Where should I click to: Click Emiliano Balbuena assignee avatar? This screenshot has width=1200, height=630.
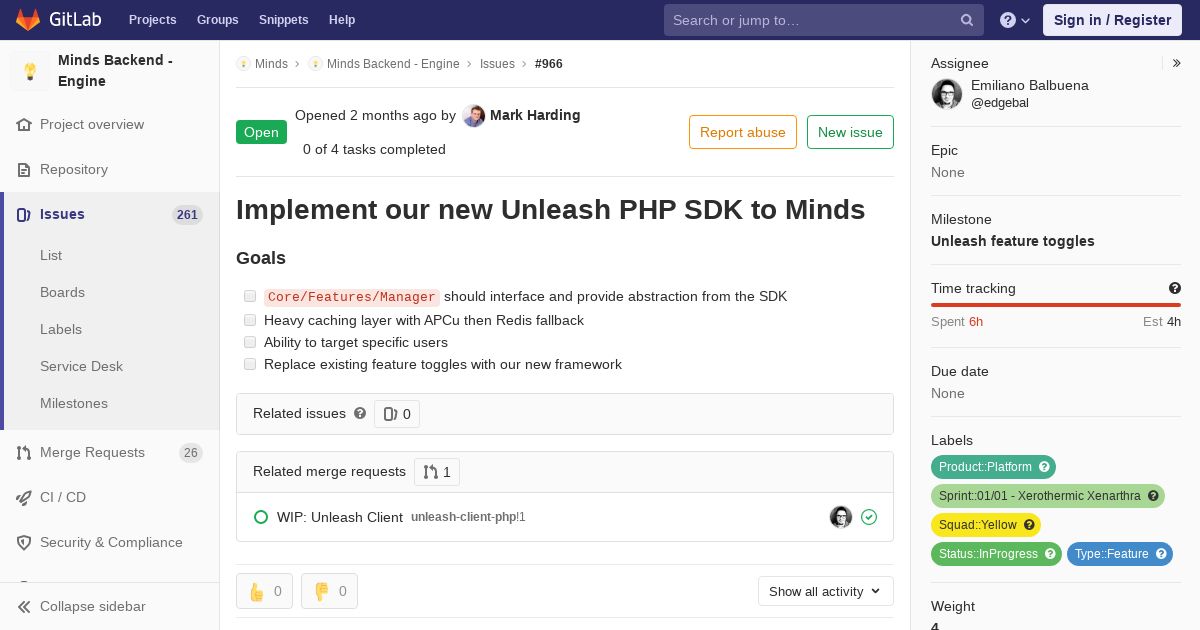[x=947, y=94]
